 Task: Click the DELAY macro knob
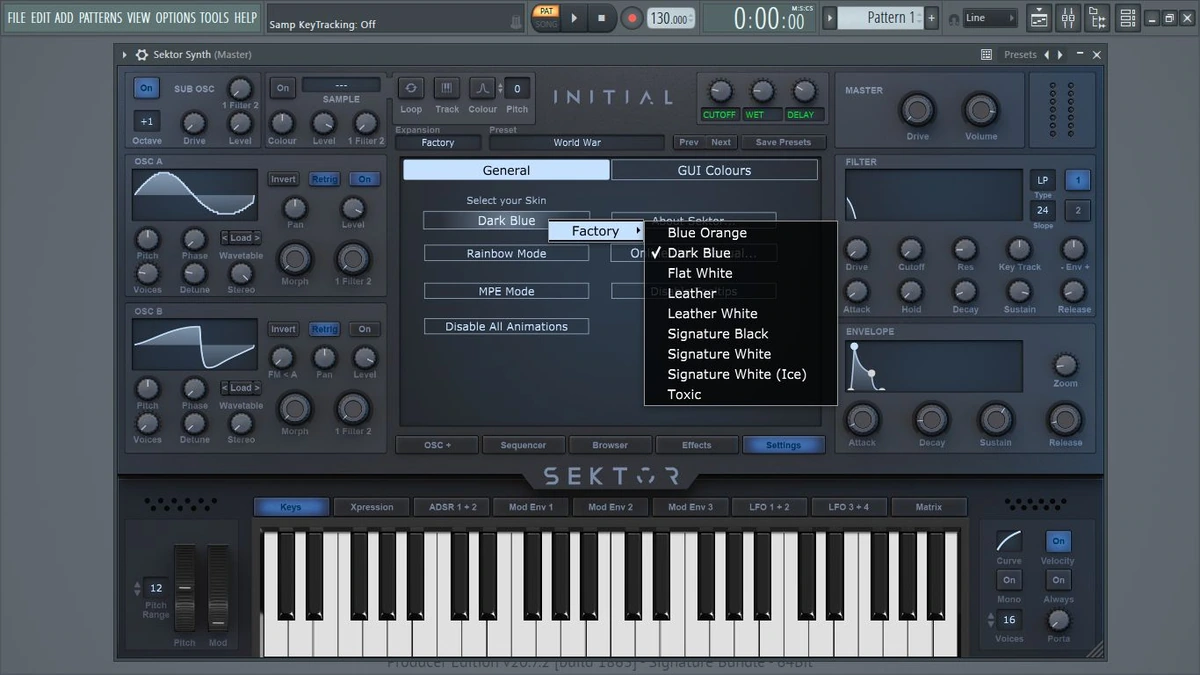click(x=803, y=91)
